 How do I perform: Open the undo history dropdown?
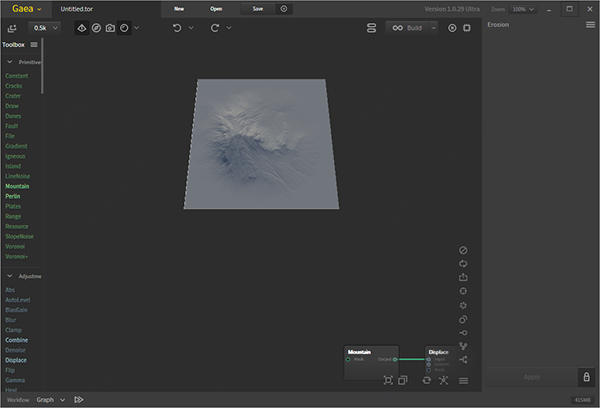191,28
